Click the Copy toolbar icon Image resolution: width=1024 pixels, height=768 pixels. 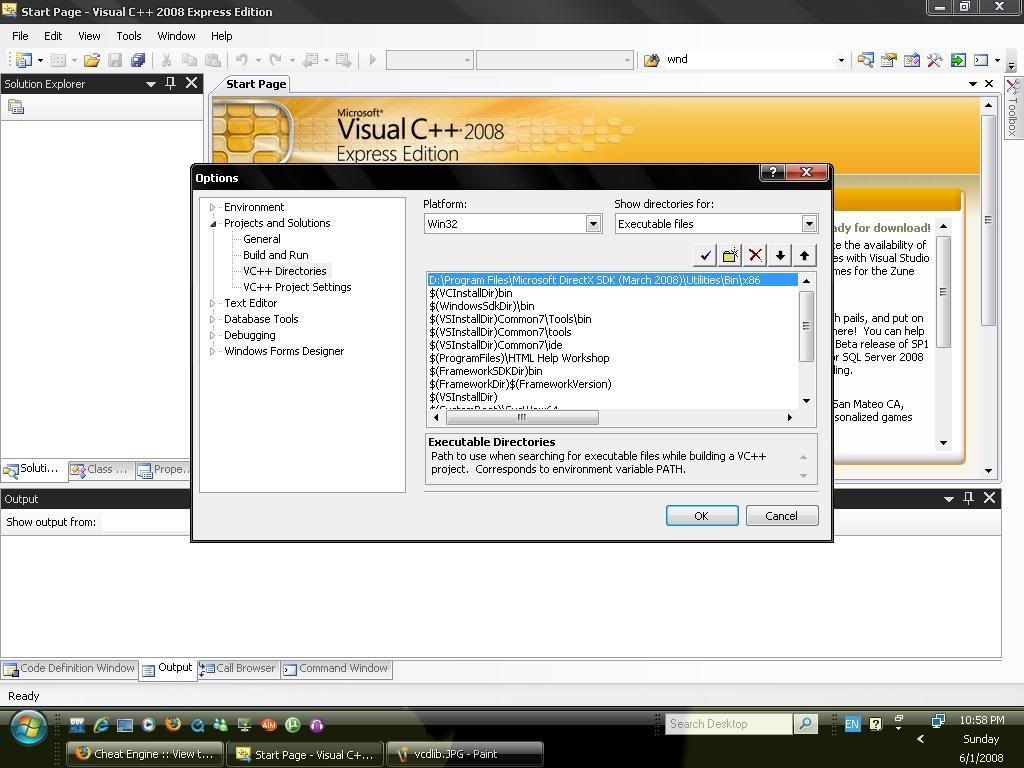[189, 60]
